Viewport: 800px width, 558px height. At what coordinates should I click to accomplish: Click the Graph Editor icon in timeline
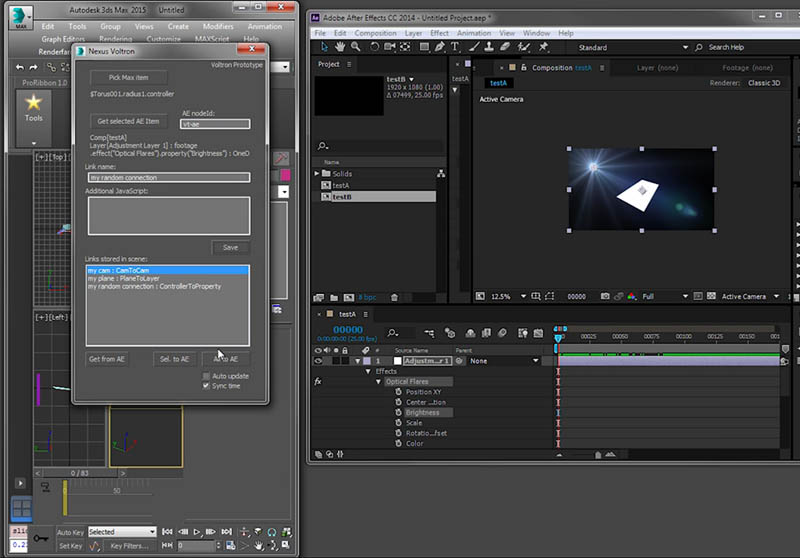click(538, 333)
